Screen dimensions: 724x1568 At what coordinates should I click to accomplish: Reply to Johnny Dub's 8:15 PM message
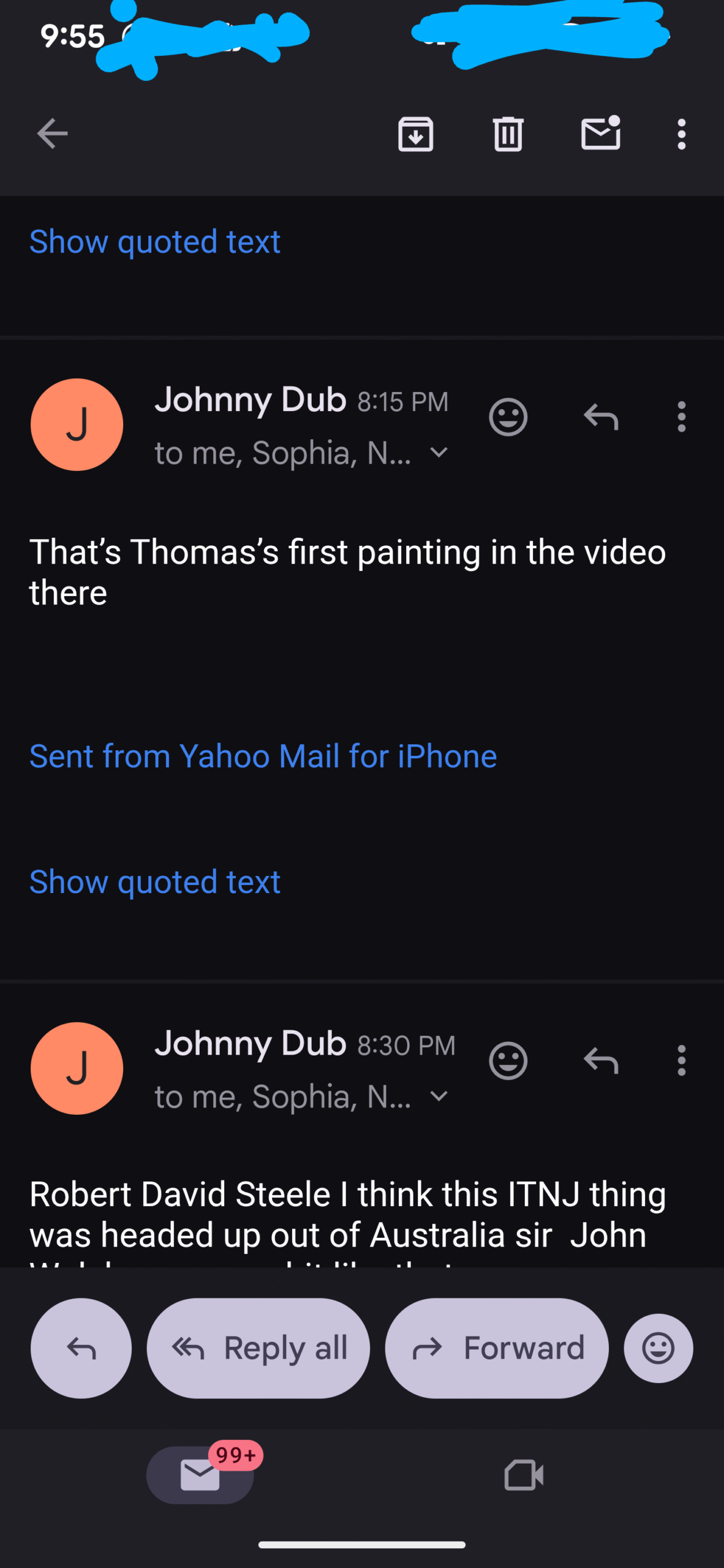(600, 418)
